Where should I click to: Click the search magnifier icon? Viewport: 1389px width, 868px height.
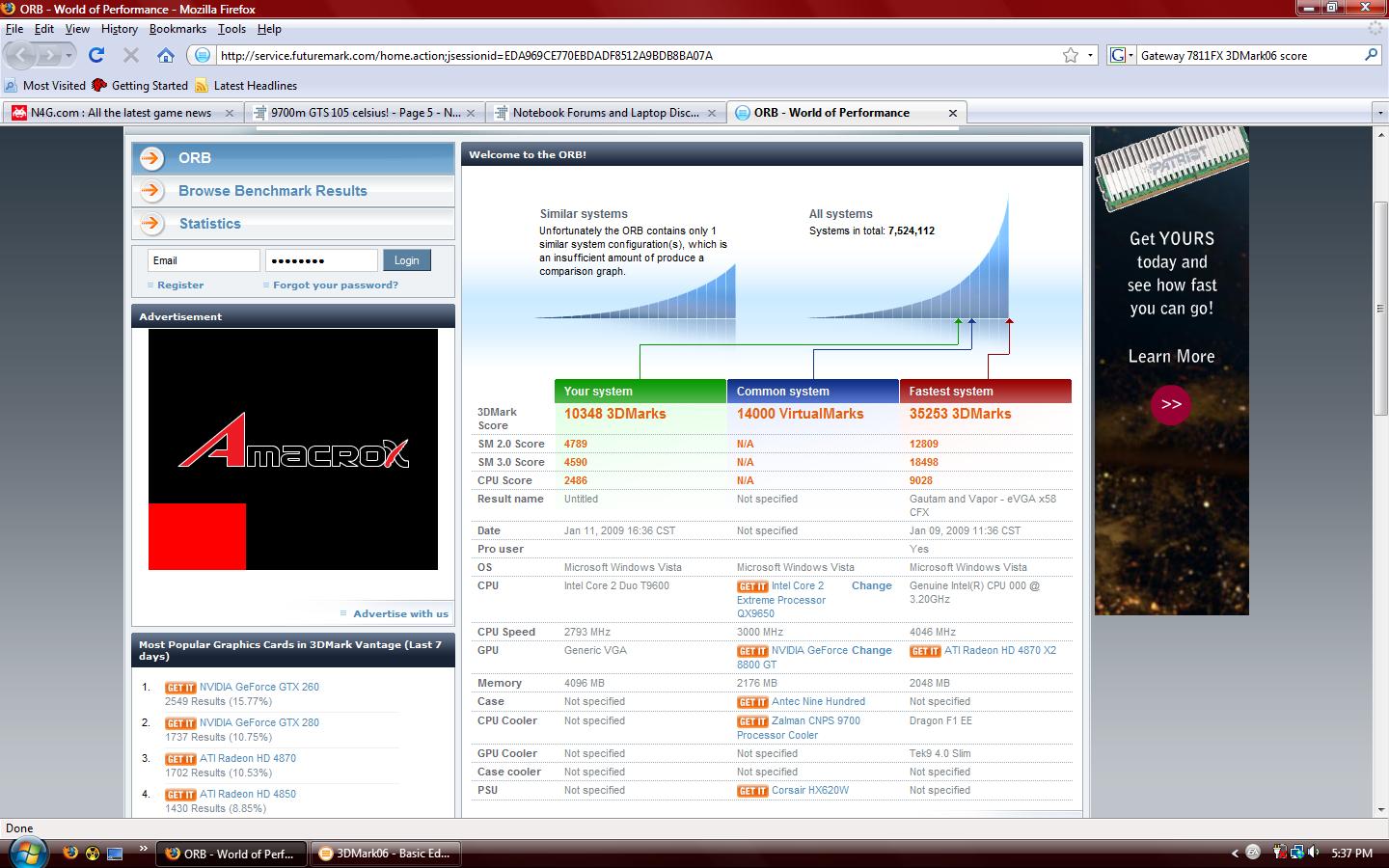pyautogui.click(x=1371, y=55)
